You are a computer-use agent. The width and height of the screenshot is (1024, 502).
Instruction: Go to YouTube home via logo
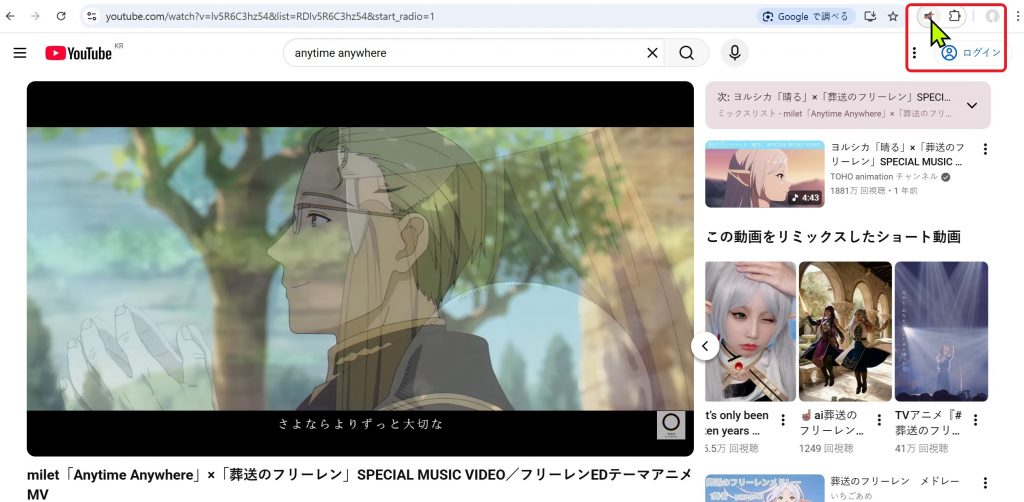tap(79, 53)
